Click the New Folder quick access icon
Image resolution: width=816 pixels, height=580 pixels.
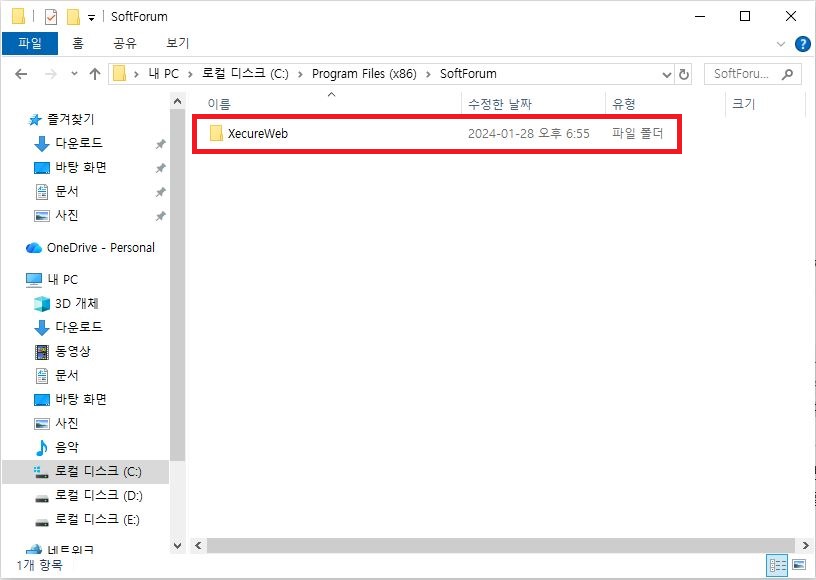(x=73, y=17)
